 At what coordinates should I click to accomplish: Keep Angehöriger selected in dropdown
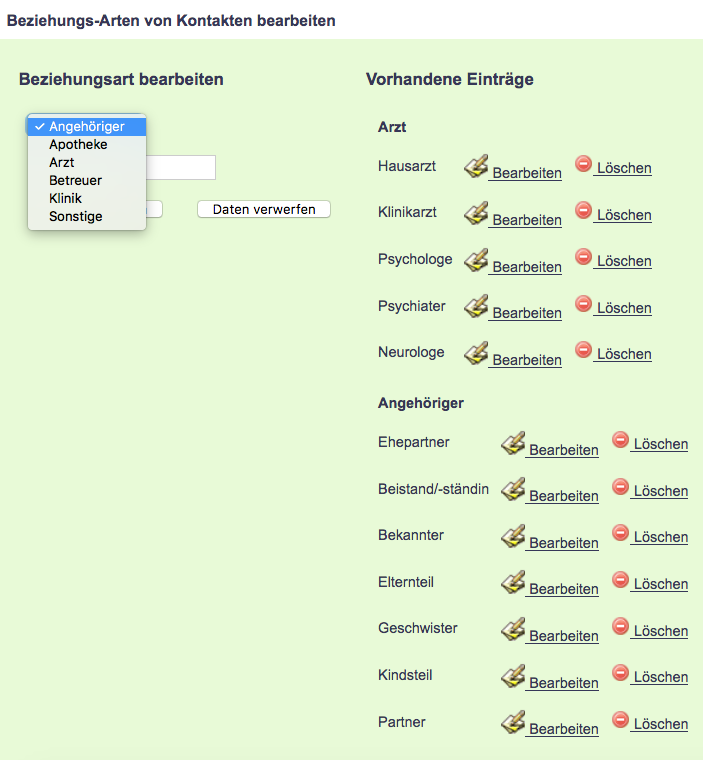(86, 127)
